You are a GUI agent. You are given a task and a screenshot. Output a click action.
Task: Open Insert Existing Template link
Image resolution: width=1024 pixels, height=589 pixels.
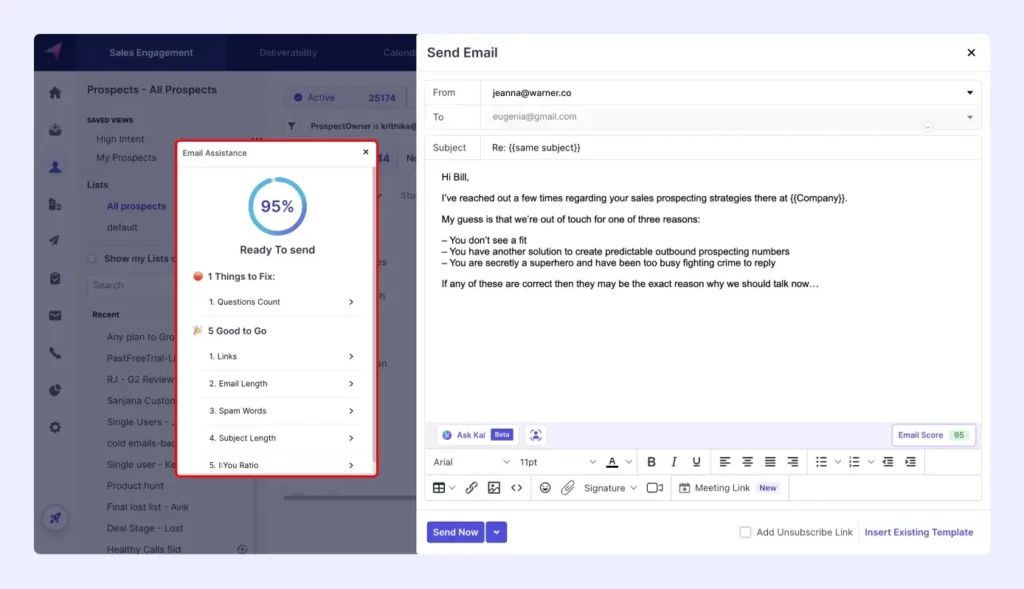tap(918, 532)
